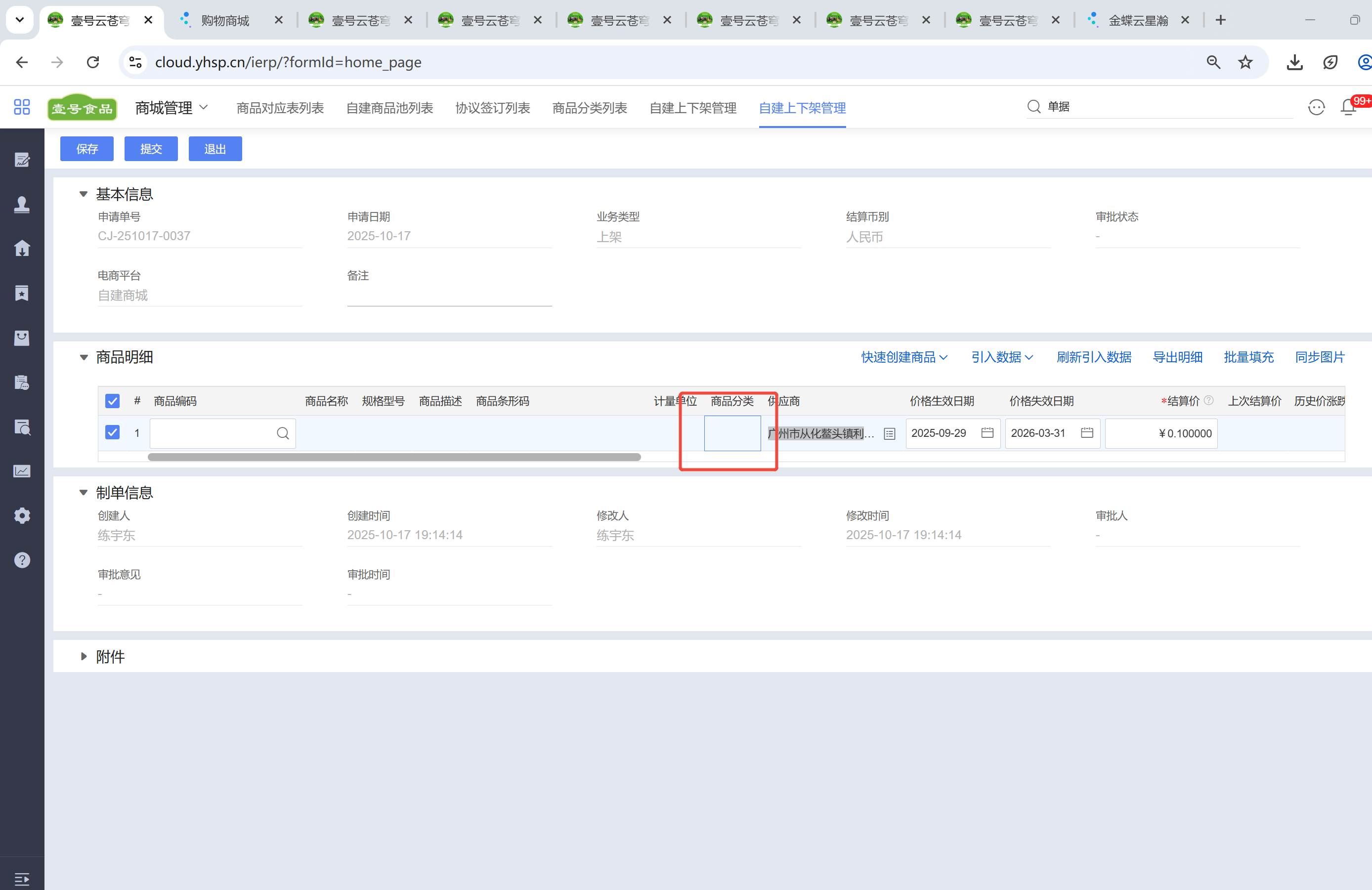The height and width of the screenshot is (890, 1372).
Task: Click the help question mark sidebar icon
Action: coord(22,560)
